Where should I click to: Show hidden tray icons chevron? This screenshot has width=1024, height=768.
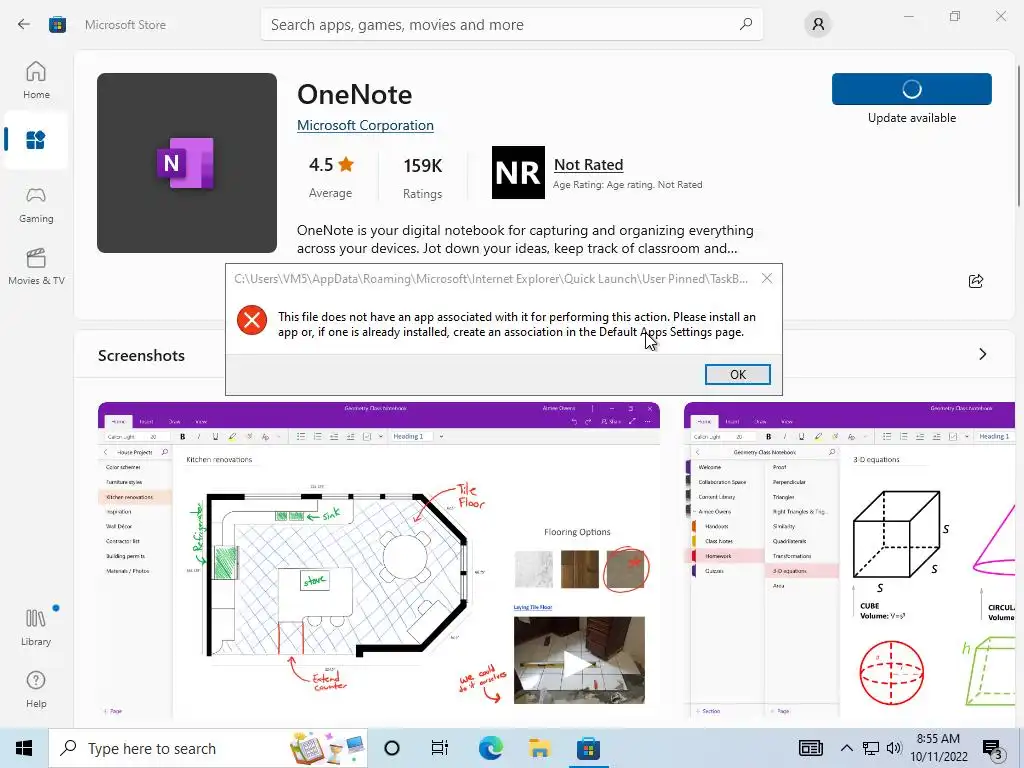click(x=846, y=748)
